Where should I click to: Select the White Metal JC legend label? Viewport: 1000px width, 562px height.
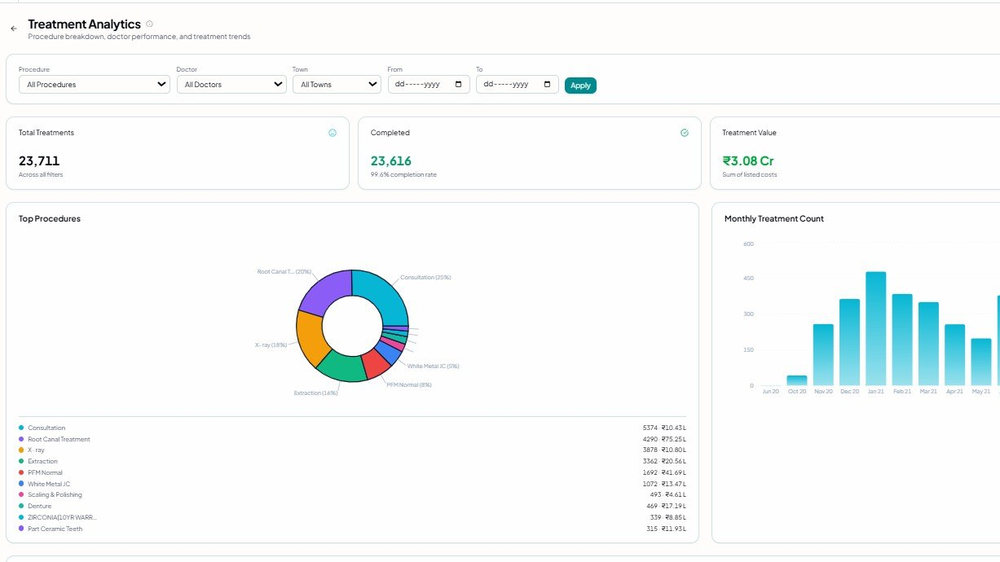49,484
